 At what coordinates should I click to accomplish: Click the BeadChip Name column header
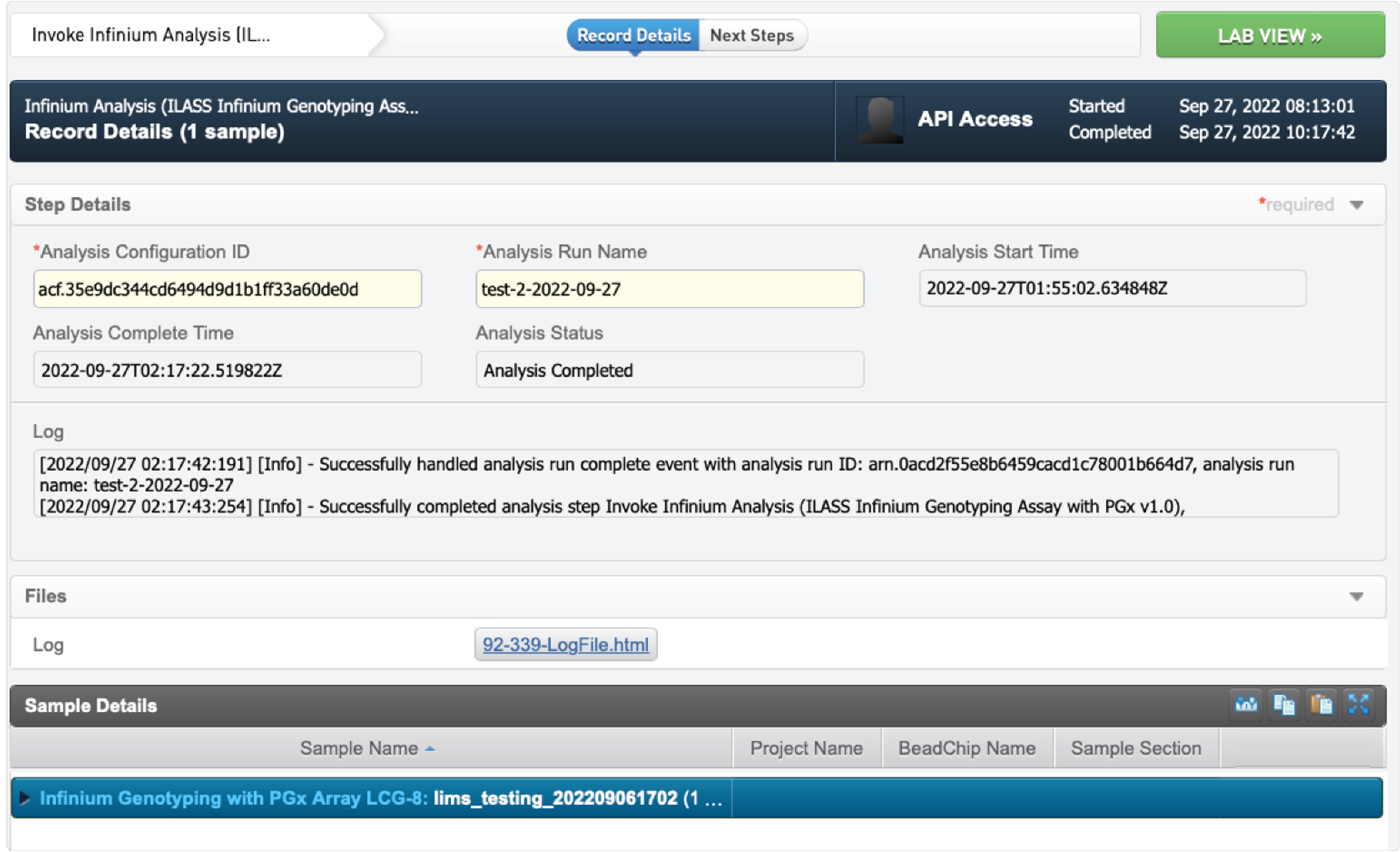(x=966, y=749)
